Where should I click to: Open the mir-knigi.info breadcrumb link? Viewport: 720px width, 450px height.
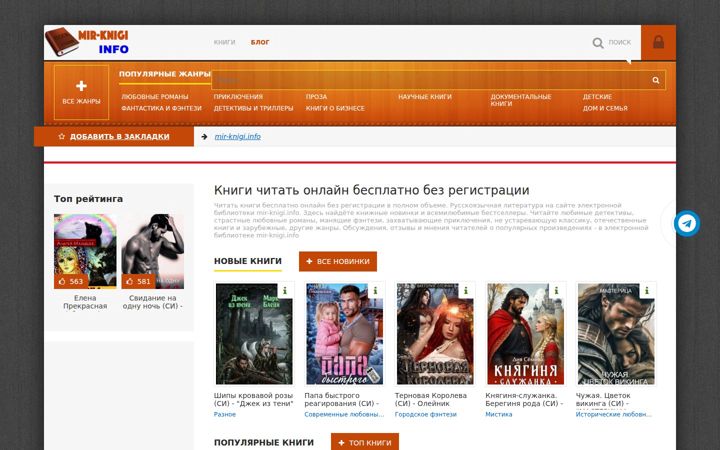pyautogui.click(x=237, y=136)
